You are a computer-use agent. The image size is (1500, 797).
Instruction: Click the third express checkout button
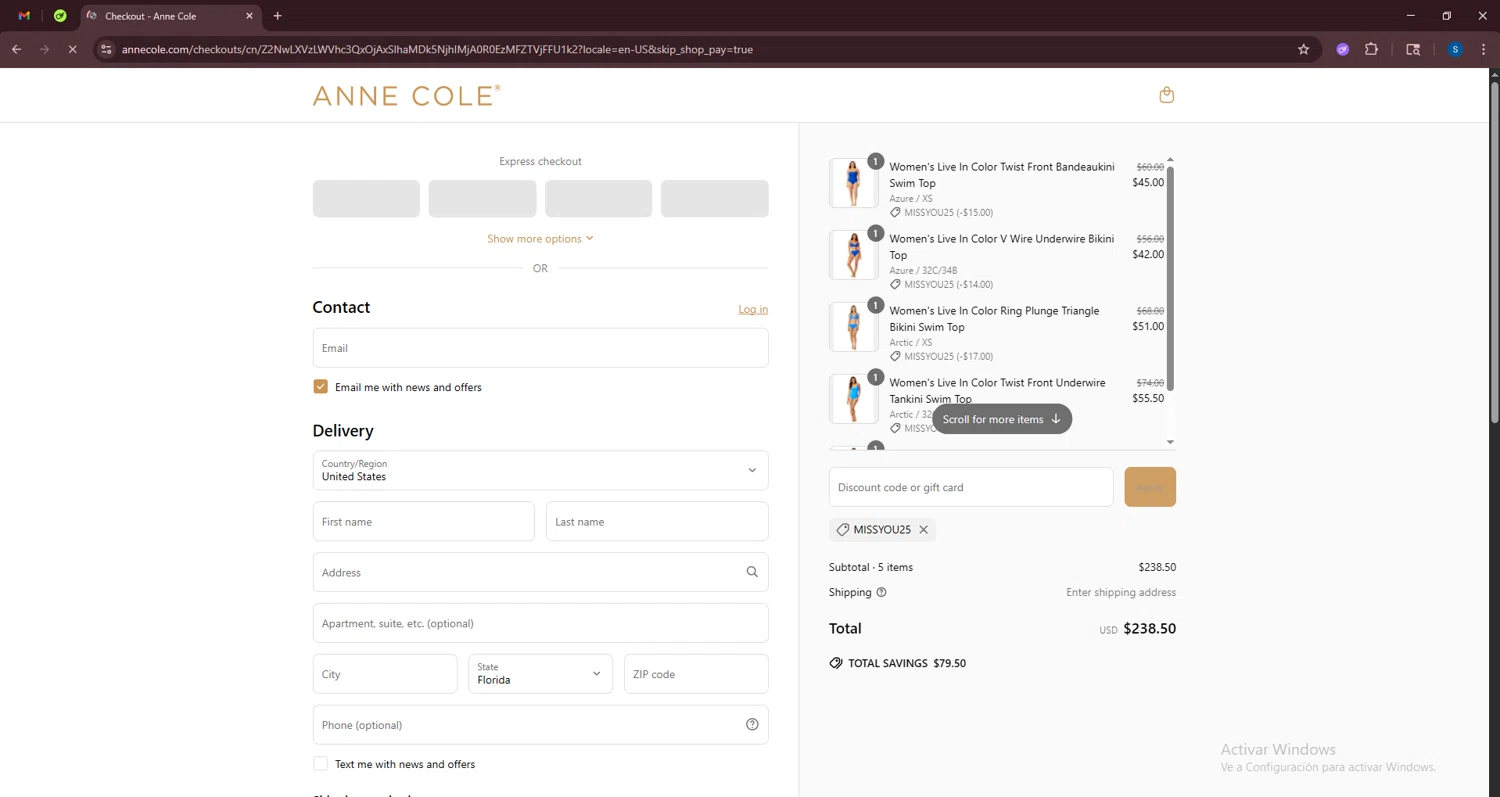tap(598, 198)
